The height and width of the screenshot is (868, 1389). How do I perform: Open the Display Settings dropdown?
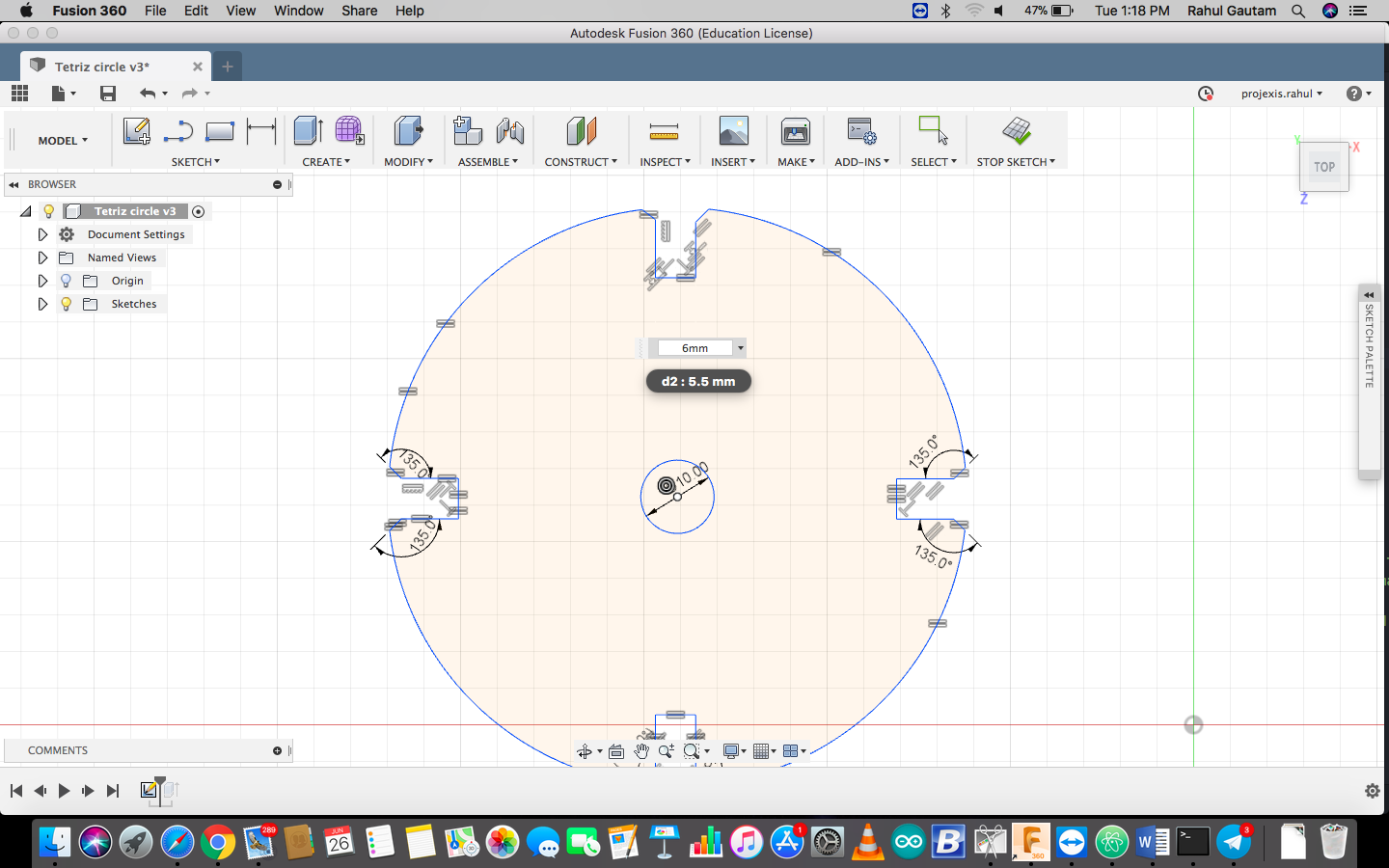(x=735, y=751)
